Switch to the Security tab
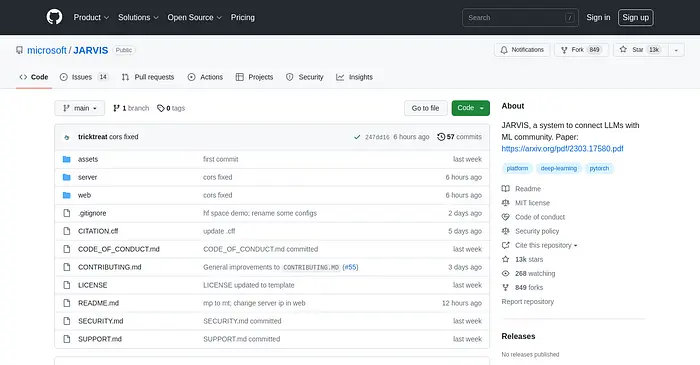 point(304,77)
